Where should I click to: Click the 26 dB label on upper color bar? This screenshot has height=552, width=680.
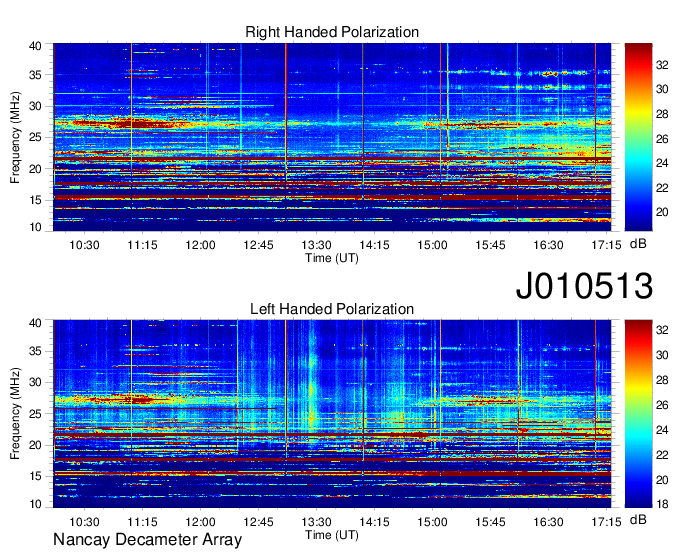point(662,139)
